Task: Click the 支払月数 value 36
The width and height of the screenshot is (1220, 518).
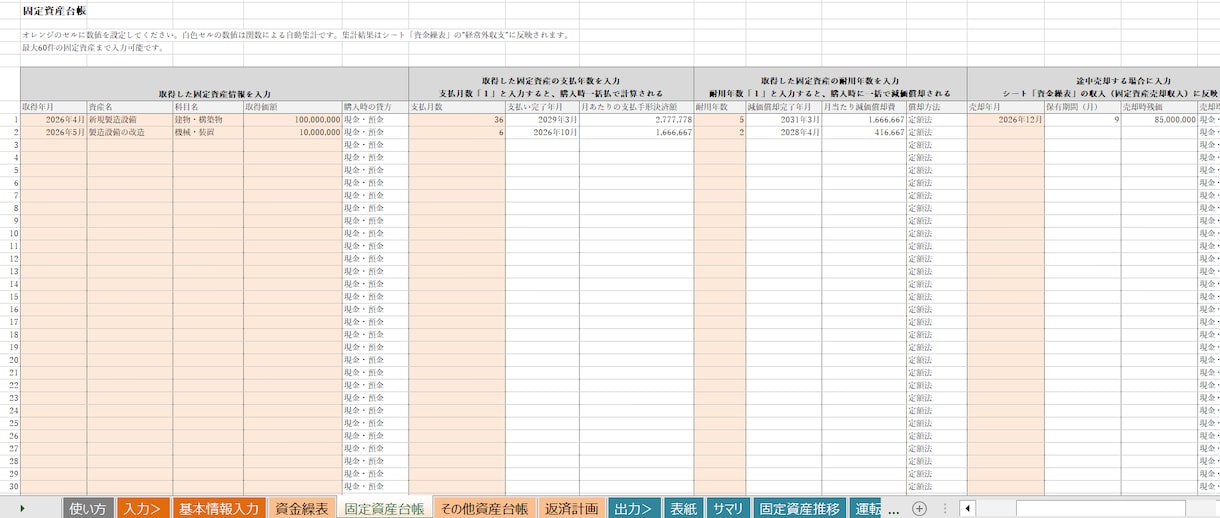Action: coord(457,119)
